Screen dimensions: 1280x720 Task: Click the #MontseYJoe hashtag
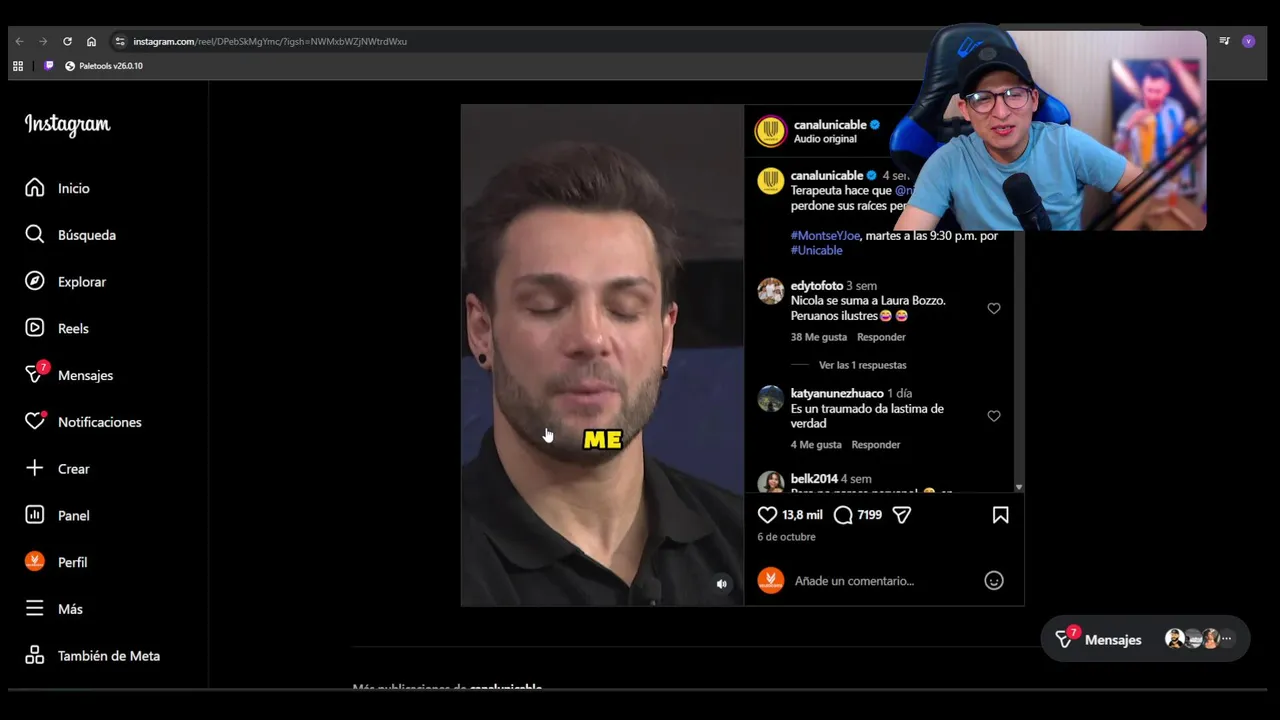pos(825,236)
